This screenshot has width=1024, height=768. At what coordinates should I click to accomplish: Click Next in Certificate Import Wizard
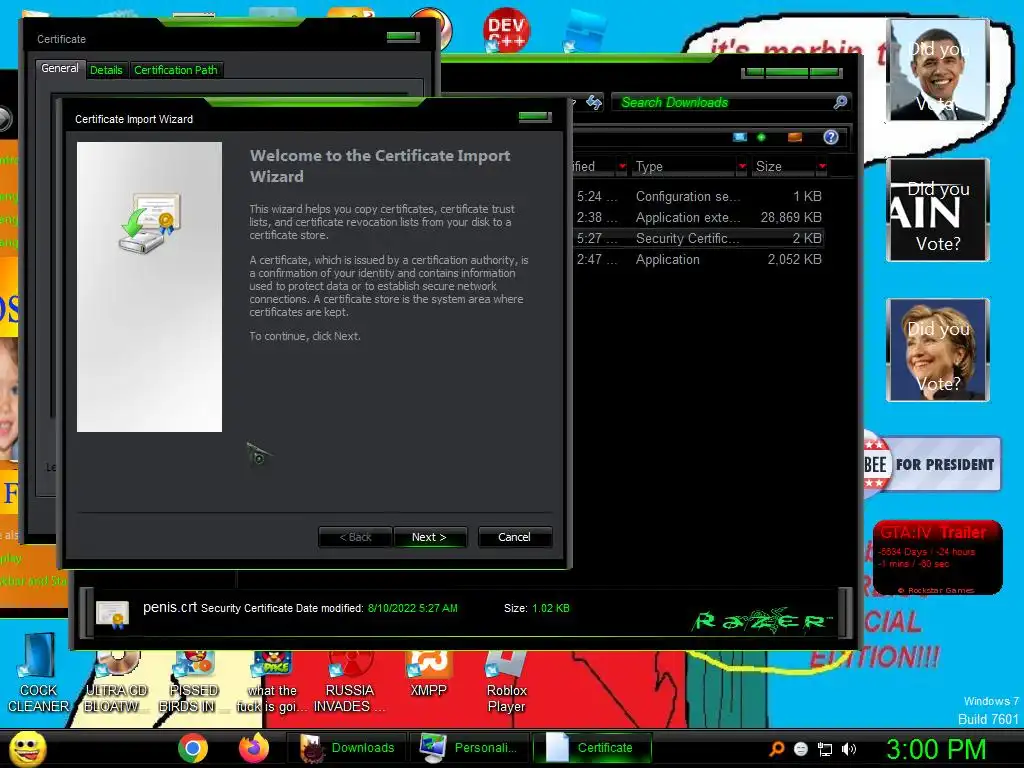pyautogui.click(x=429, y=537)
